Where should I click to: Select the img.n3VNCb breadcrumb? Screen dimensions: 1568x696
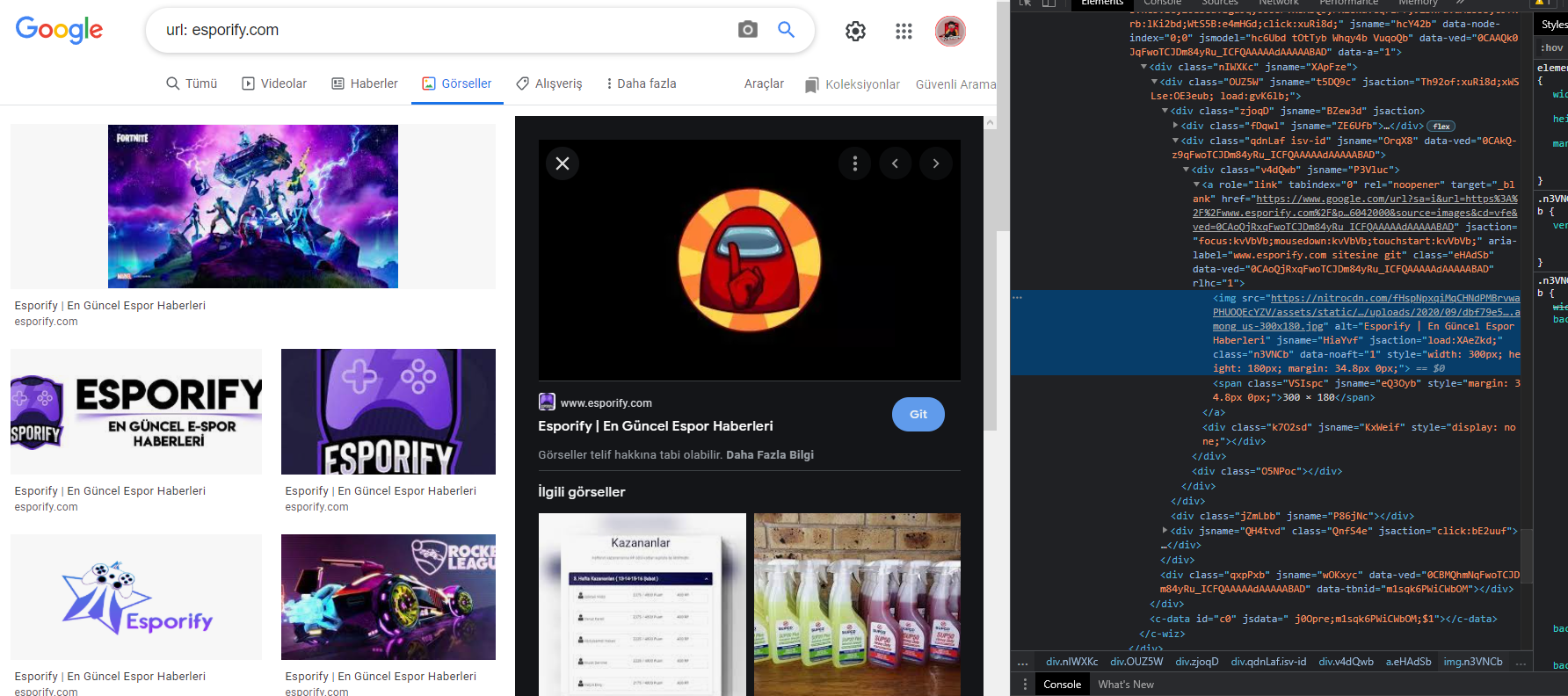click(x=1472, y=662)
